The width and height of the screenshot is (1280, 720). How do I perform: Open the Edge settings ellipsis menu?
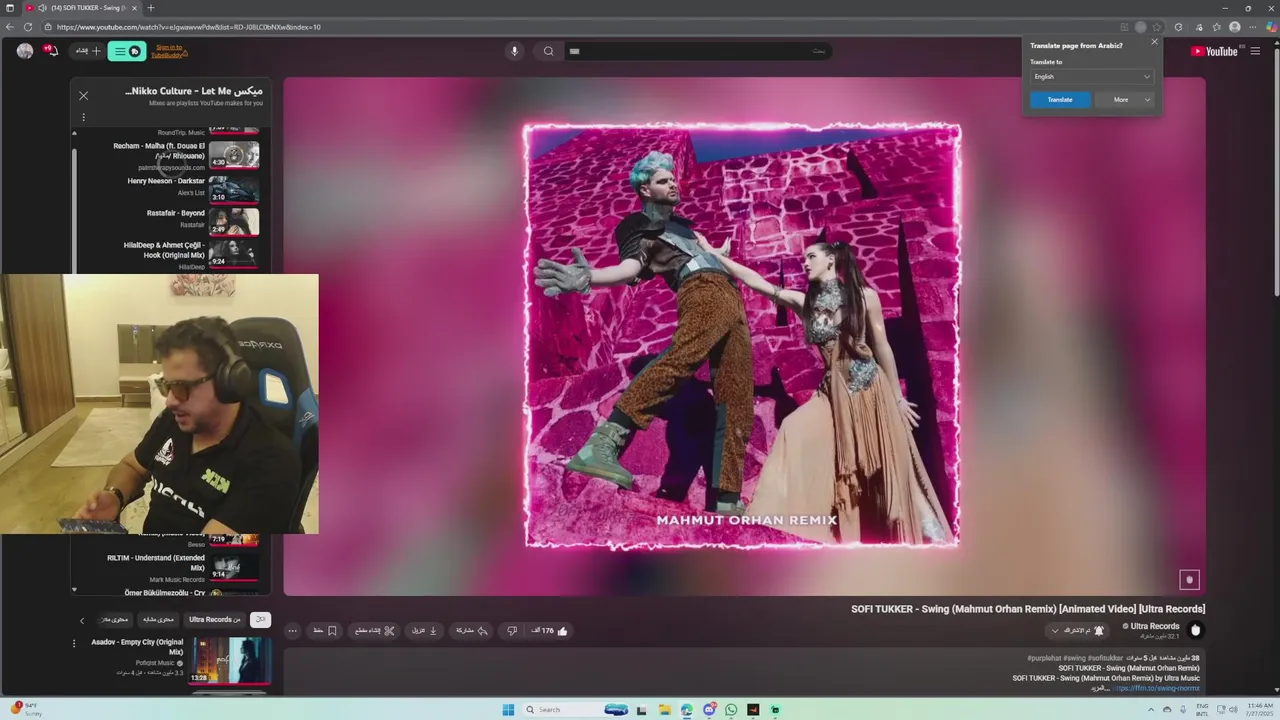(x=1253, y=27)
